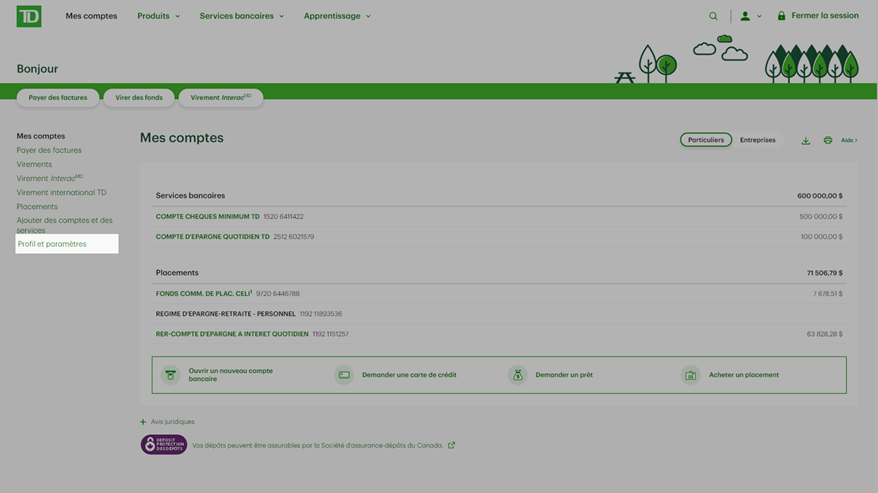Click the Services bancaires section heading

(x=190, y=196)
